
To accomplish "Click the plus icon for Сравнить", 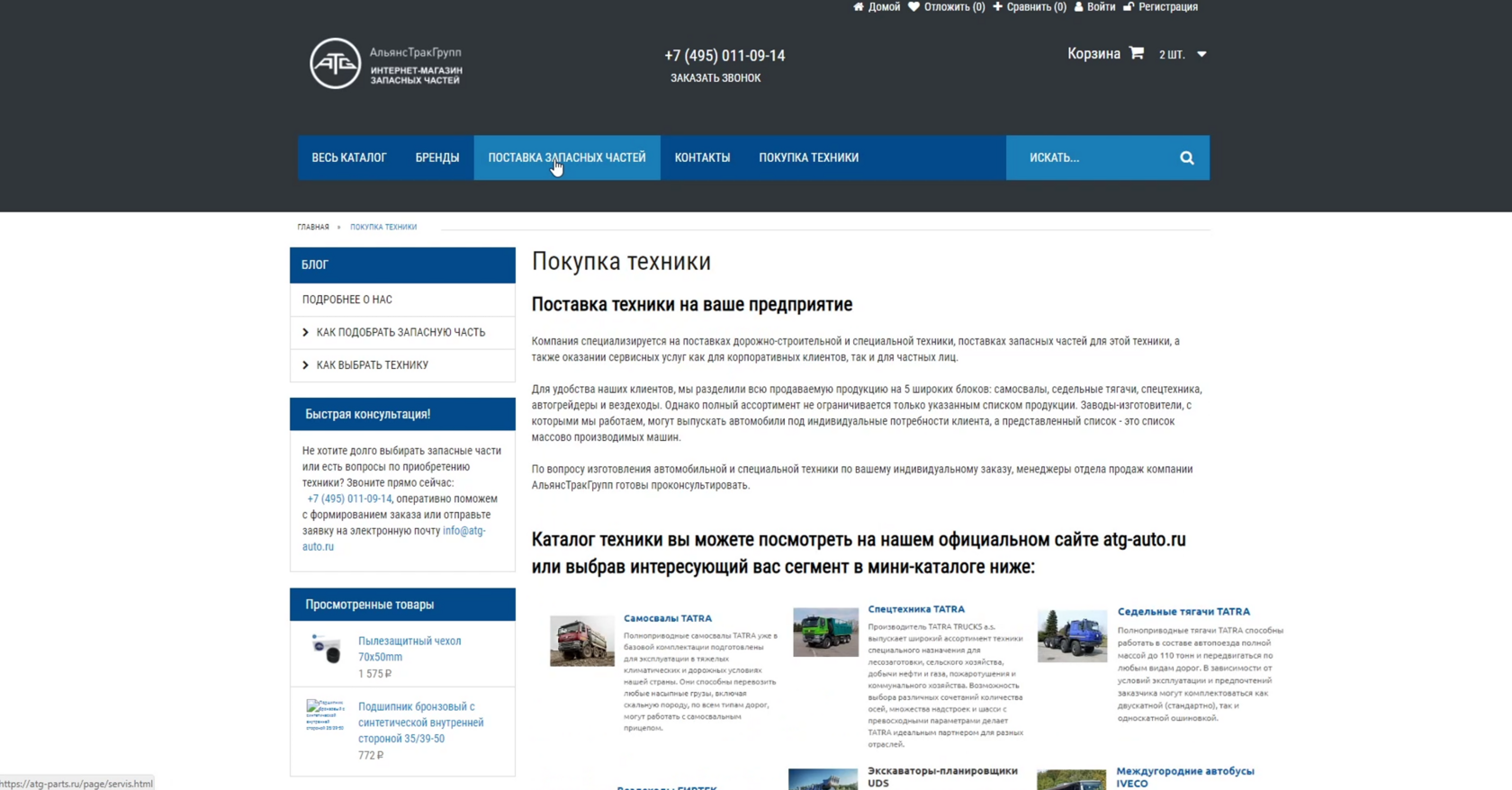I will pos(997,6).
